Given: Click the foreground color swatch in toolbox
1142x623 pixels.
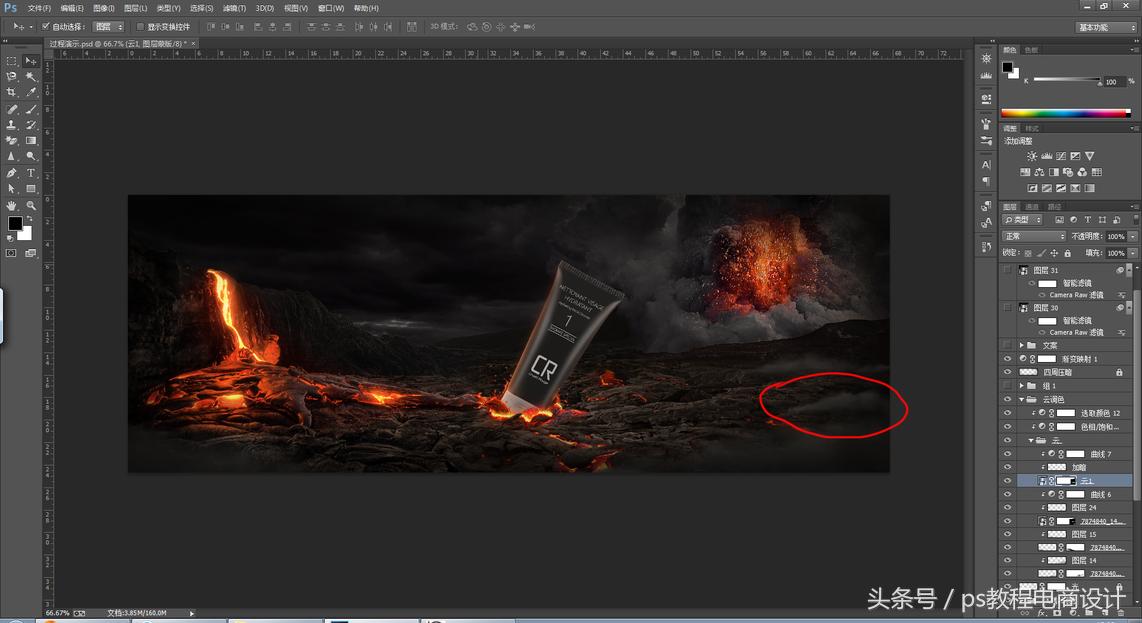Looking at the screenshot, I should pos(15,223).
